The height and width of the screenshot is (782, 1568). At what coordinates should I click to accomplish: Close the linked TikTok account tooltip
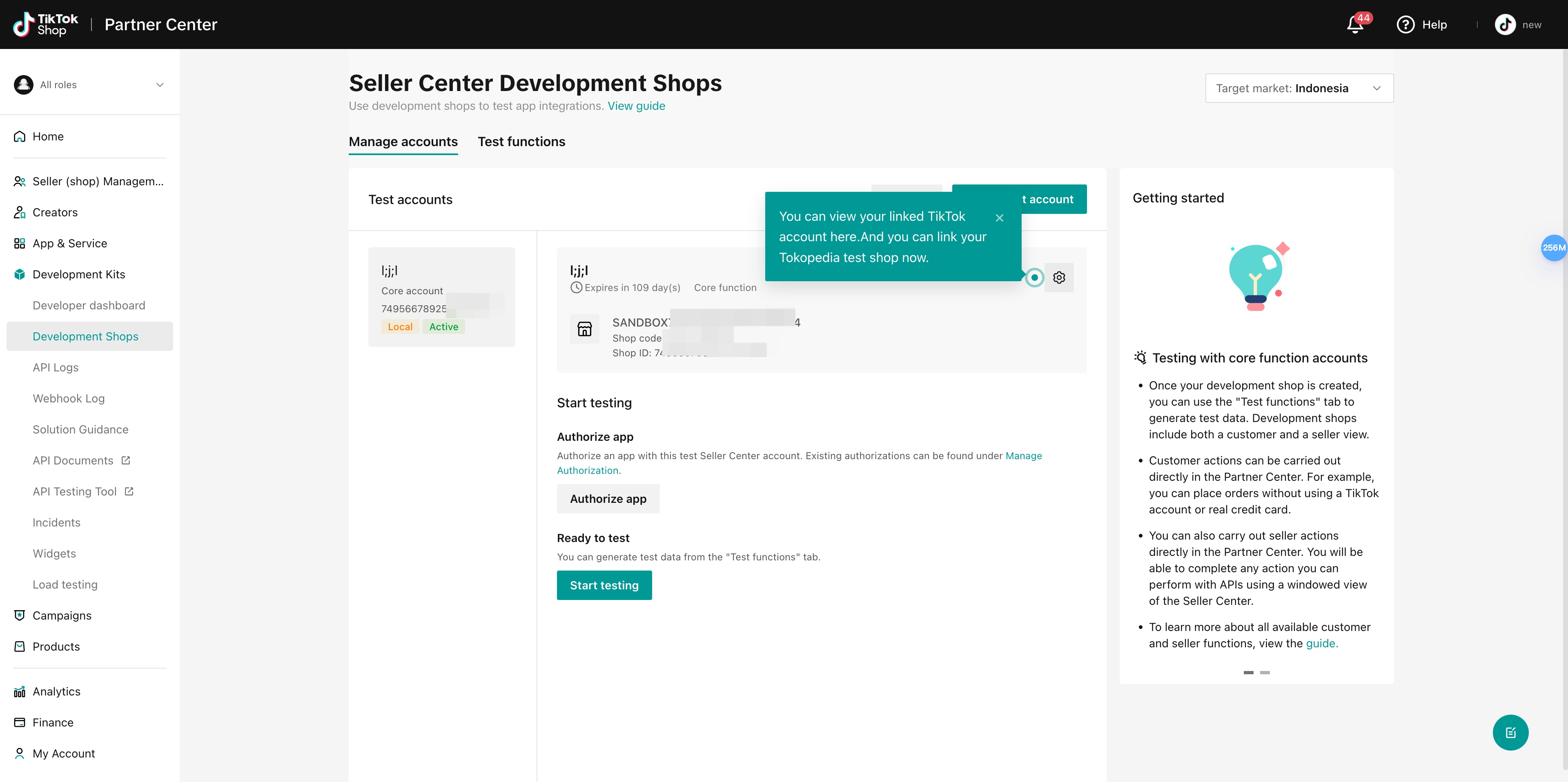pos(1000,217)
